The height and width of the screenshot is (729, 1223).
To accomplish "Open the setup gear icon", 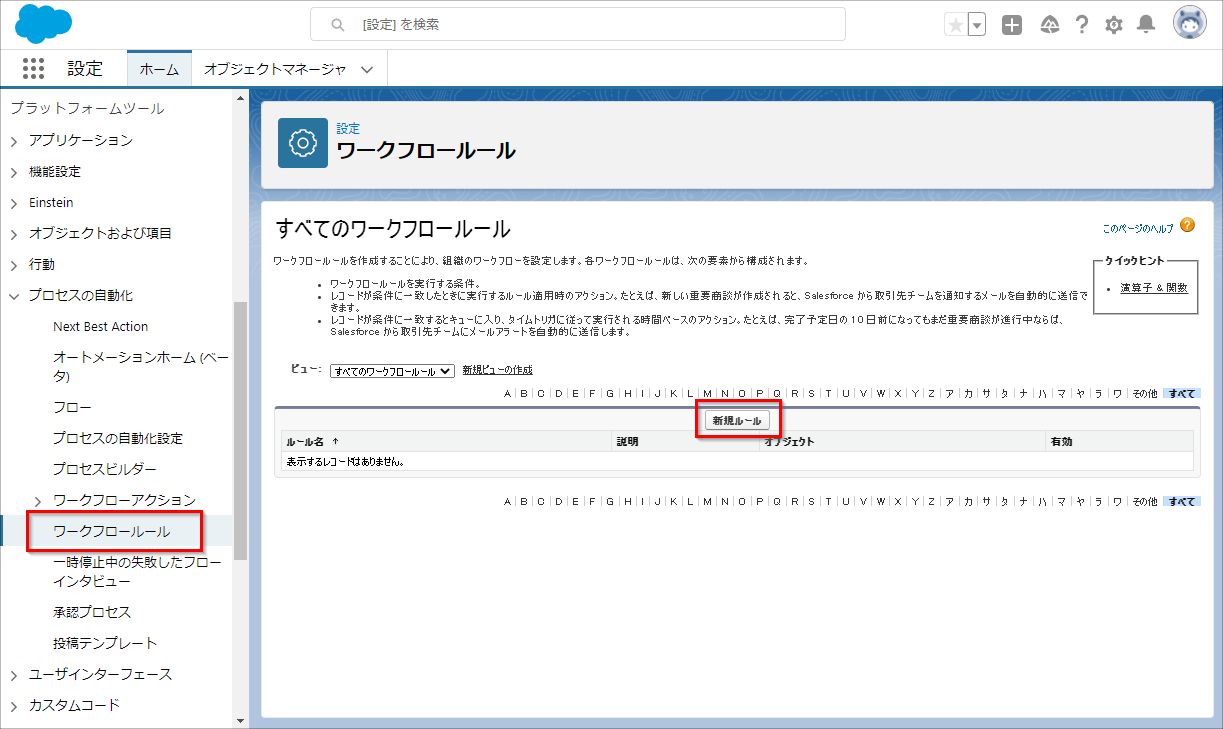I will click(1114, 25).
